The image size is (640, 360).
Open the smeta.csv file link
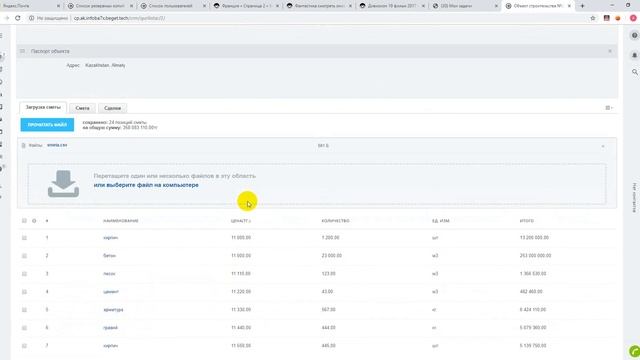(57, 145)
